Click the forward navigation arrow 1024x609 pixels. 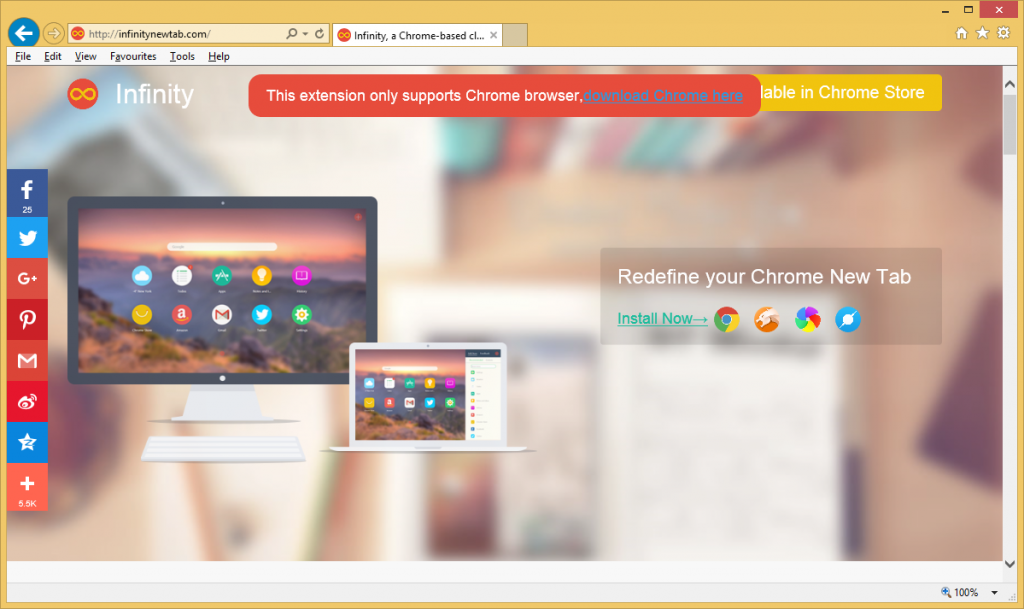coord(54,33)
